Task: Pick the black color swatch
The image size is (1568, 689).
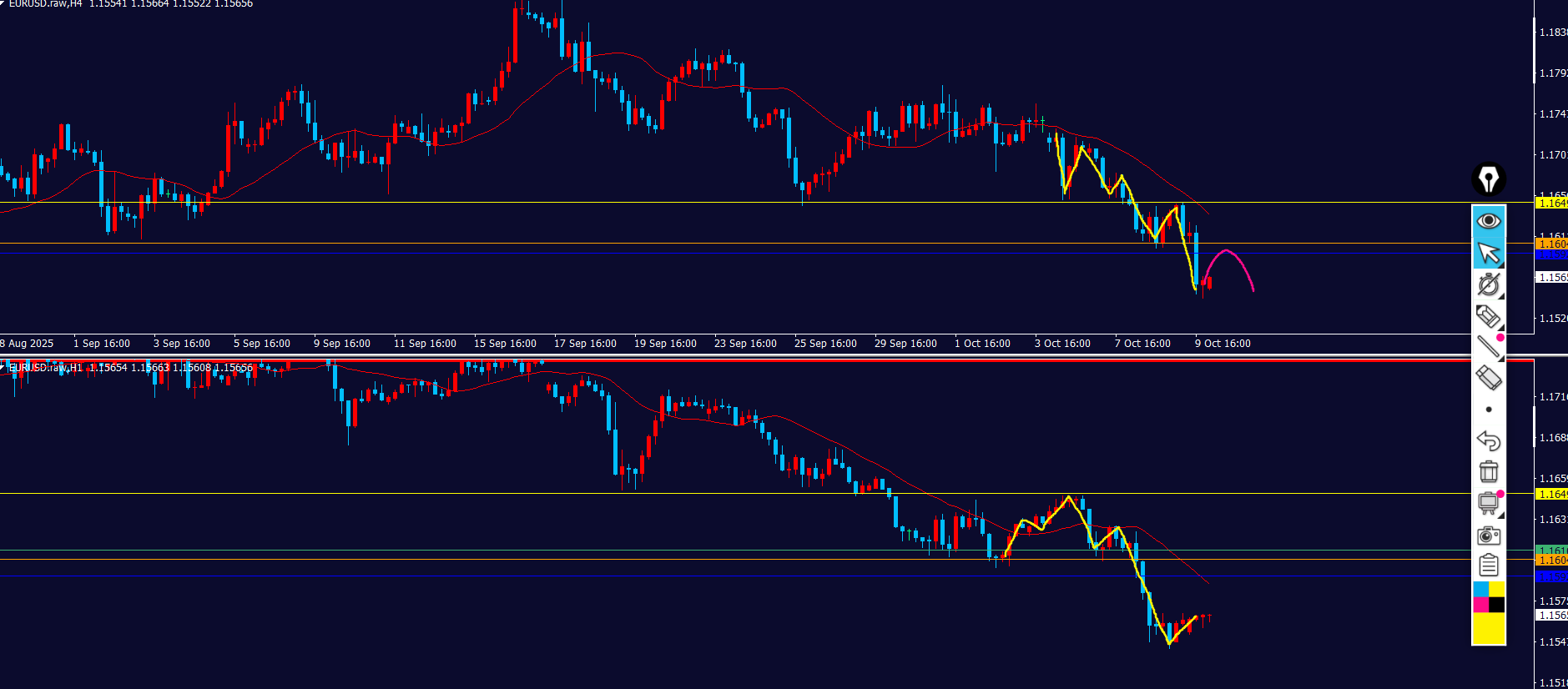Action: 1497,605
